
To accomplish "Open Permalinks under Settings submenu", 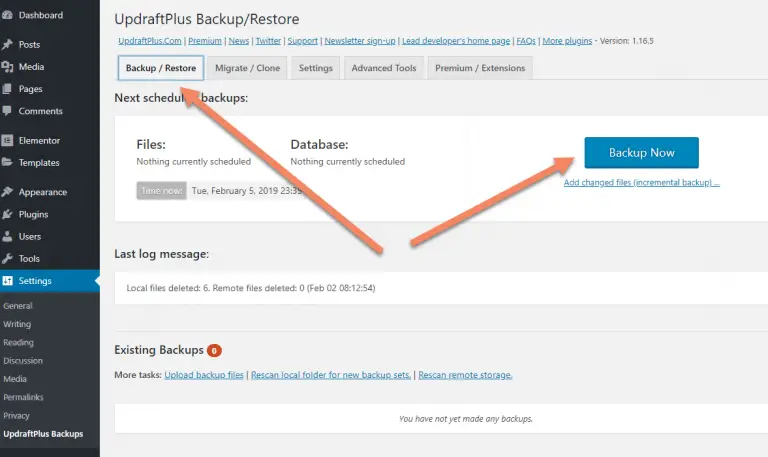I will [x=23, y=397].
